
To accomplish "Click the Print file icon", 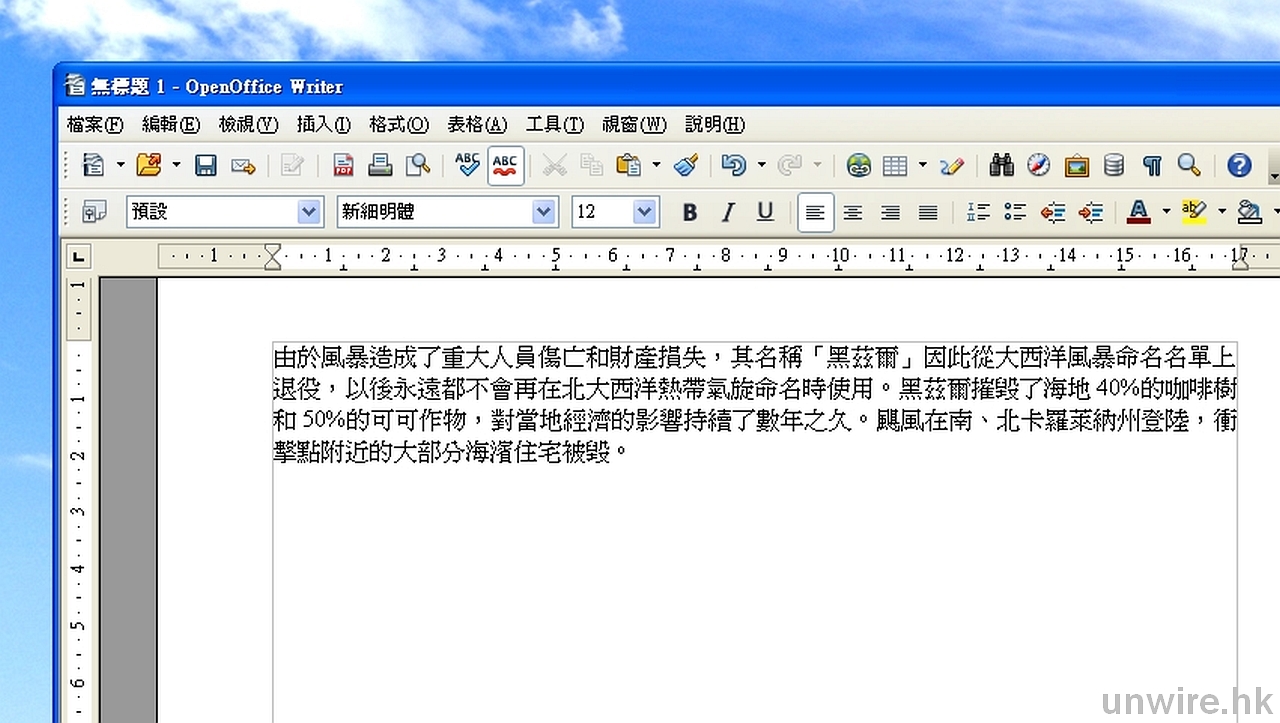I will coord(380,165).
